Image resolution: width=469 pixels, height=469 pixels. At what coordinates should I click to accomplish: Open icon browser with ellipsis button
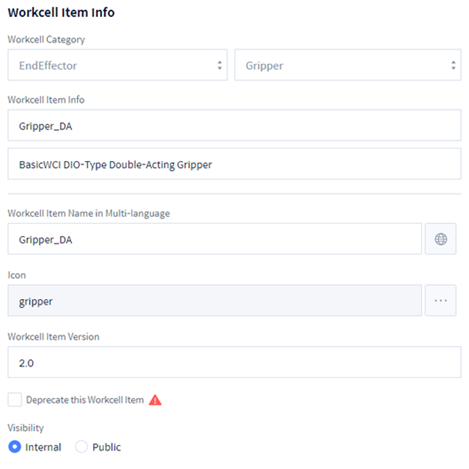[x=440, y=300]
